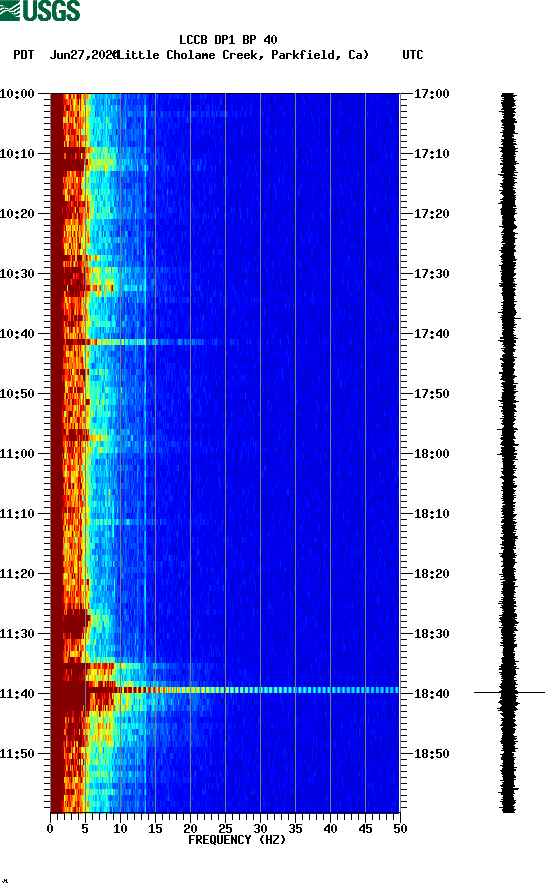552x892 pixels.
Task: Click the '17:20' UTC time label
Action: 431,214
